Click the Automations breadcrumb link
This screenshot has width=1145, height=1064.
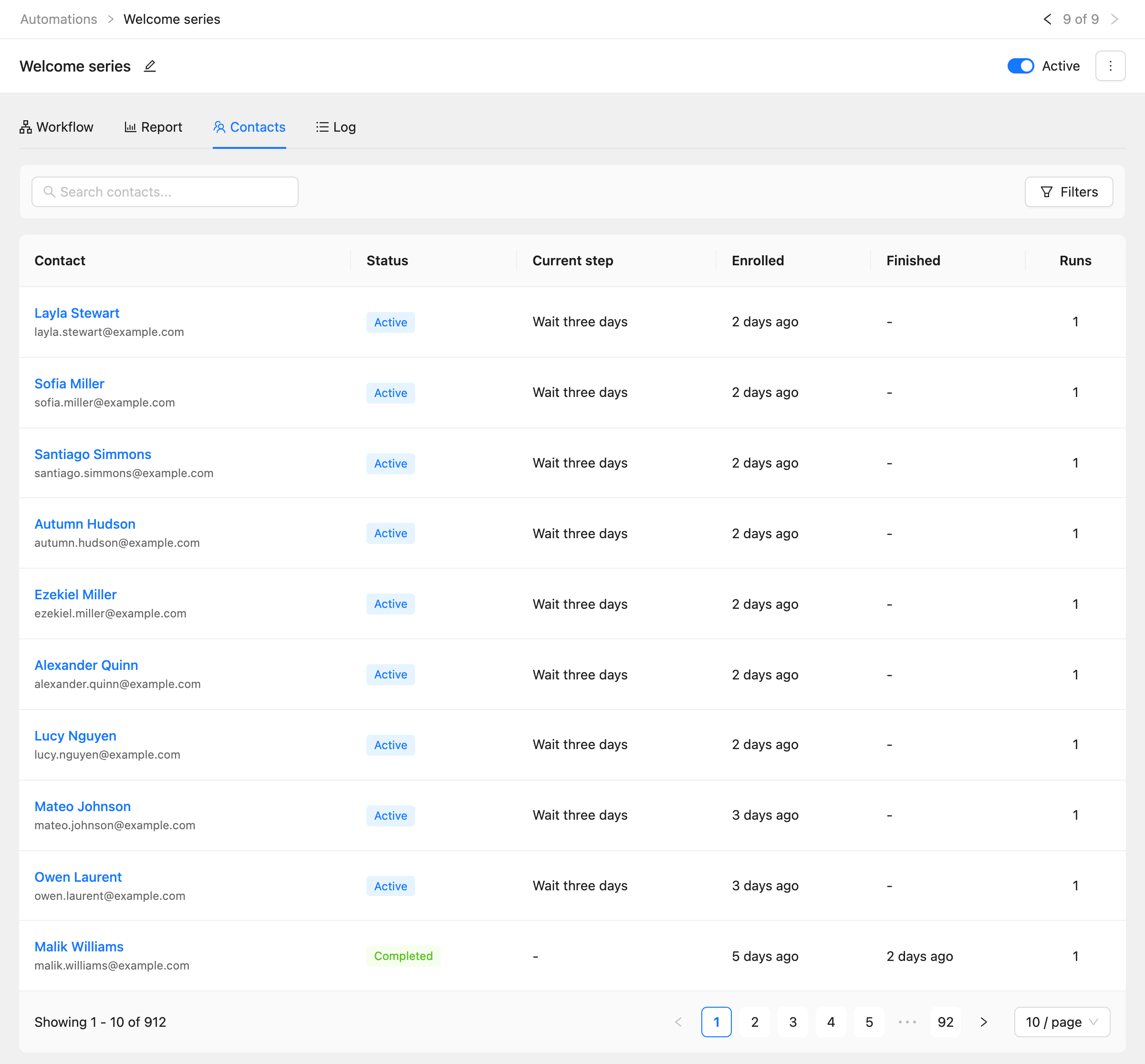click(x=59, y=20)
